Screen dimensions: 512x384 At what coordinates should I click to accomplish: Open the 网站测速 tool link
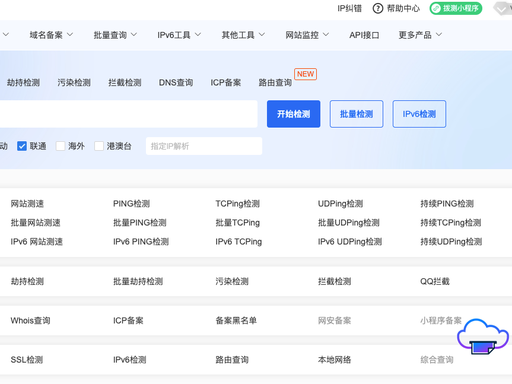coord(27,204)
